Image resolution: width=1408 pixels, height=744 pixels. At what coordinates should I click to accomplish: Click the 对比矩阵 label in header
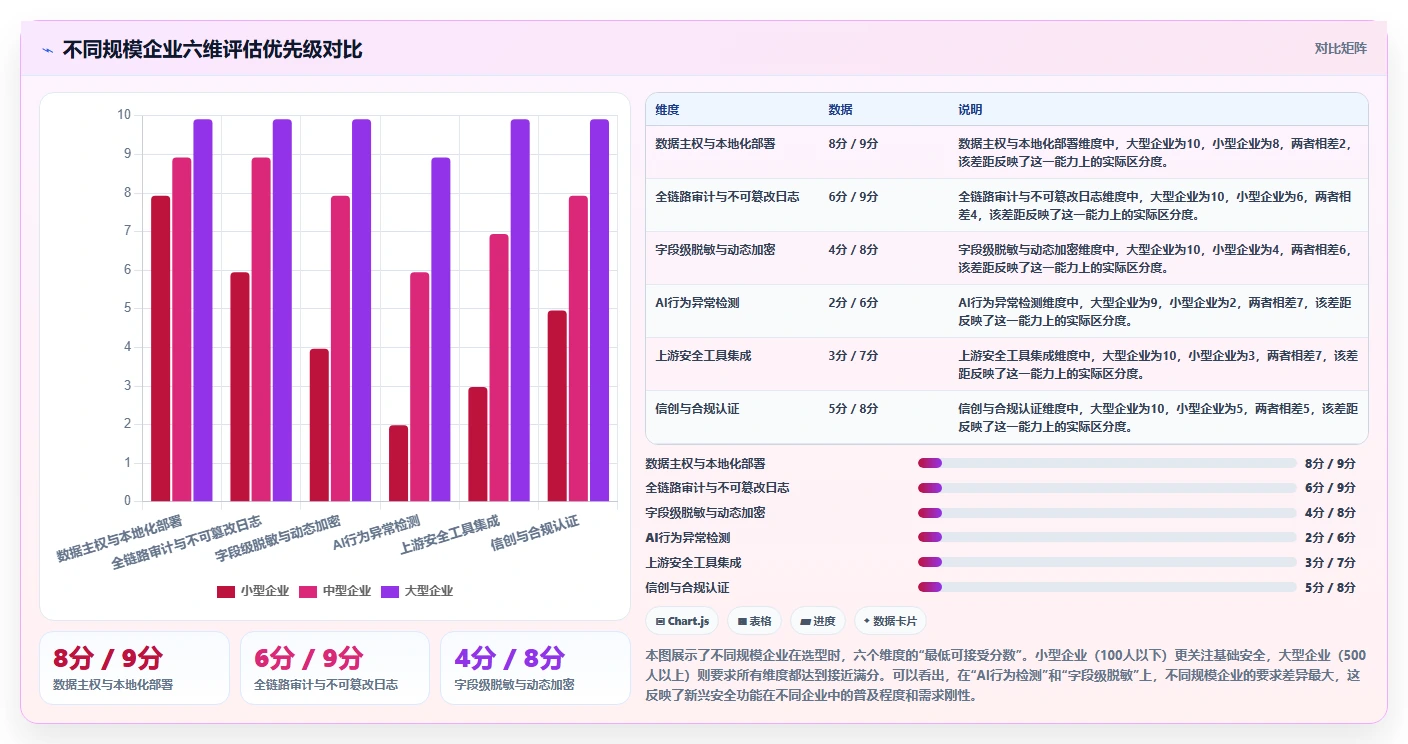[1340, 48]
